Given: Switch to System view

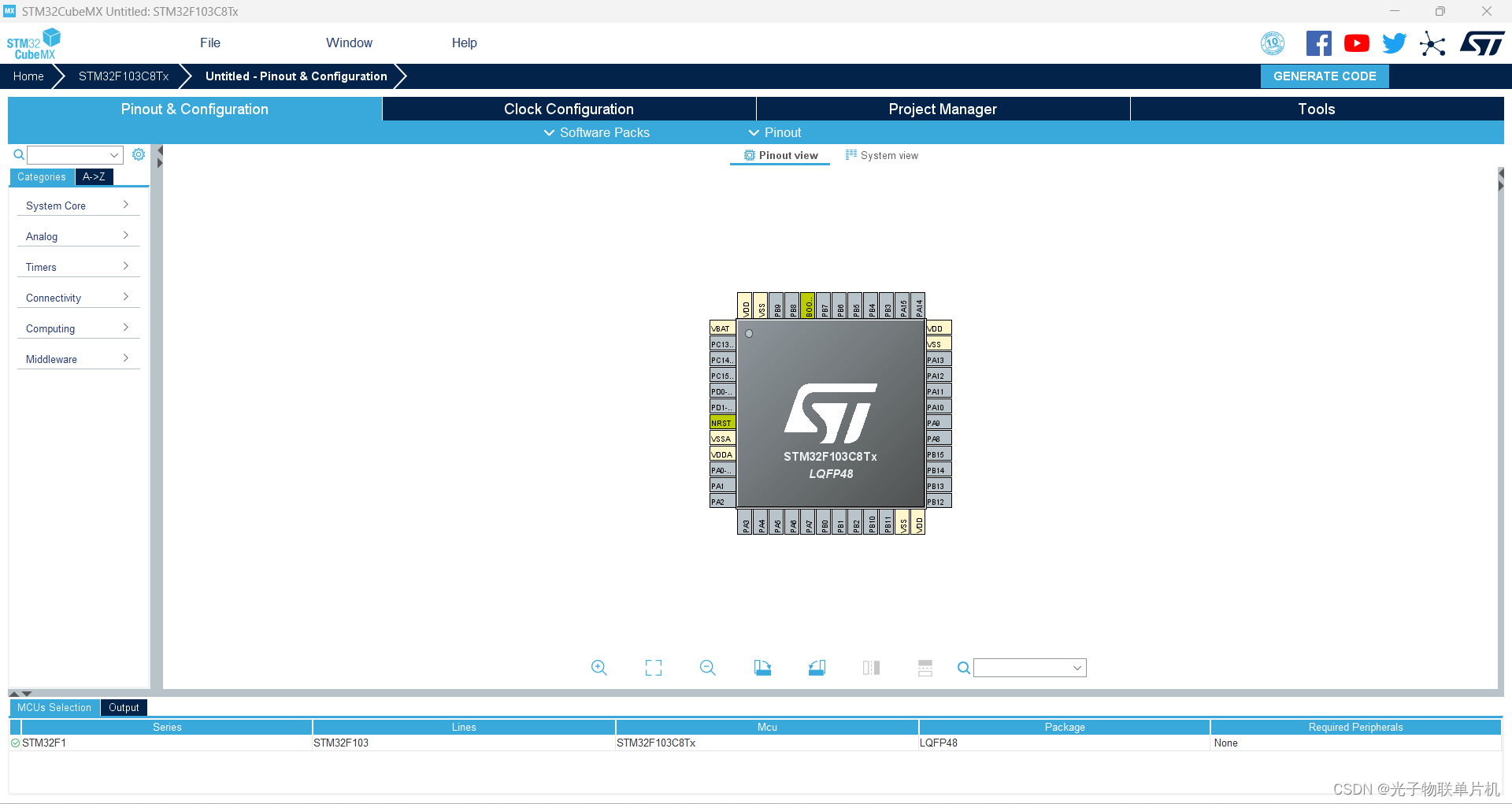Looking at the screenshot, I should pos(881,155).
